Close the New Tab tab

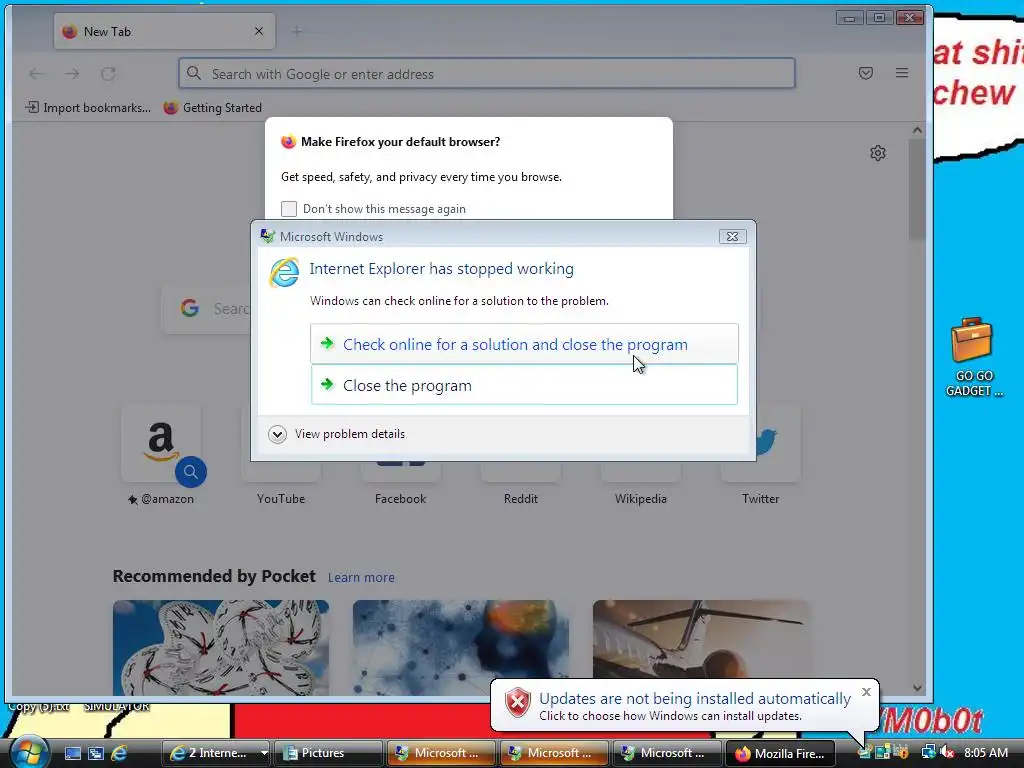click(259, 31)
